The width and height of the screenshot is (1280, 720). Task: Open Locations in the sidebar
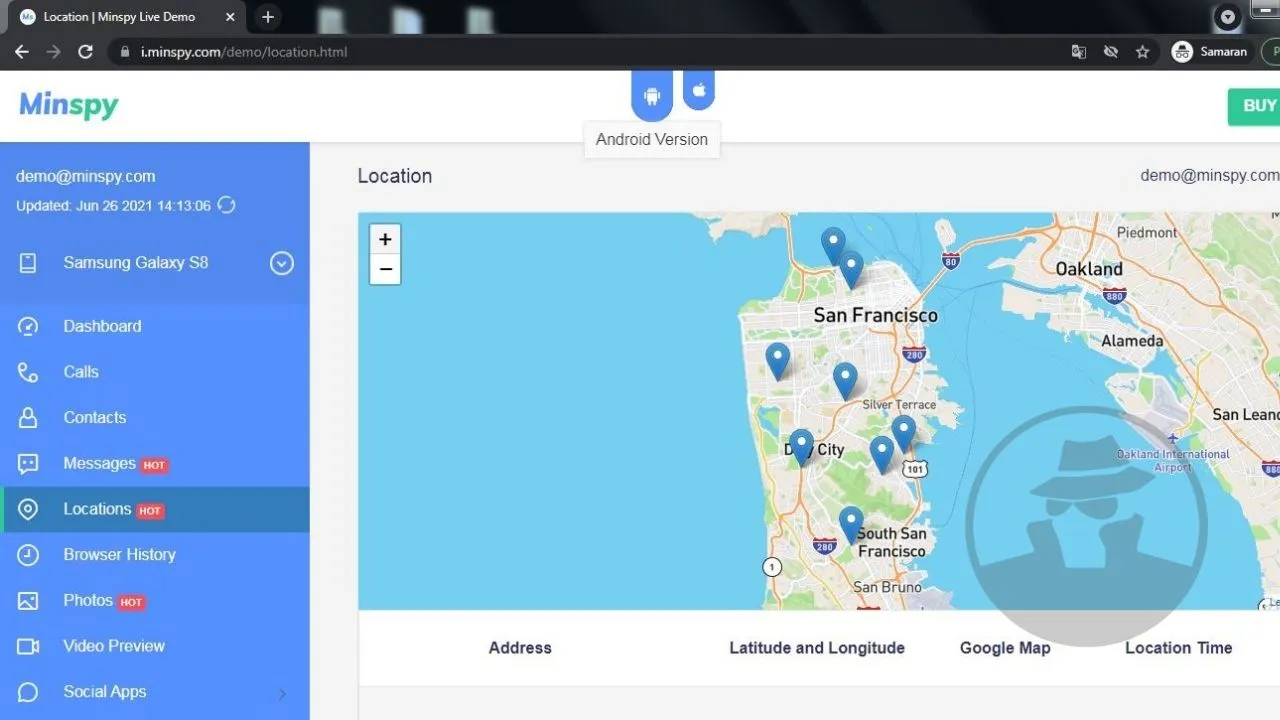pos(155,509)
